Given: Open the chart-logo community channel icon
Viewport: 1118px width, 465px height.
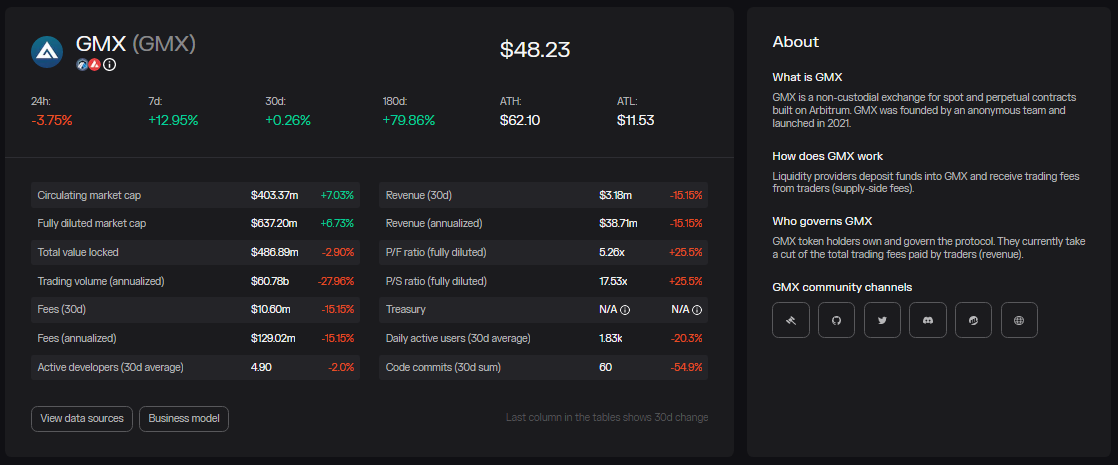Looking at the screenshot, I should click(x=973, y=320).
